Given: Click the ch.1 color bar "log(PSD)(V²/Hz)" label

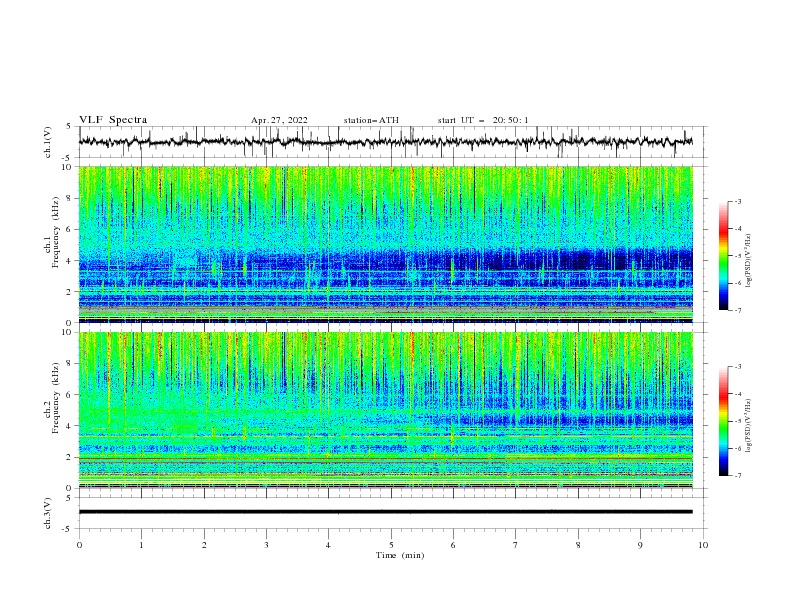Looking at the screenshot, I should [748, 261].
